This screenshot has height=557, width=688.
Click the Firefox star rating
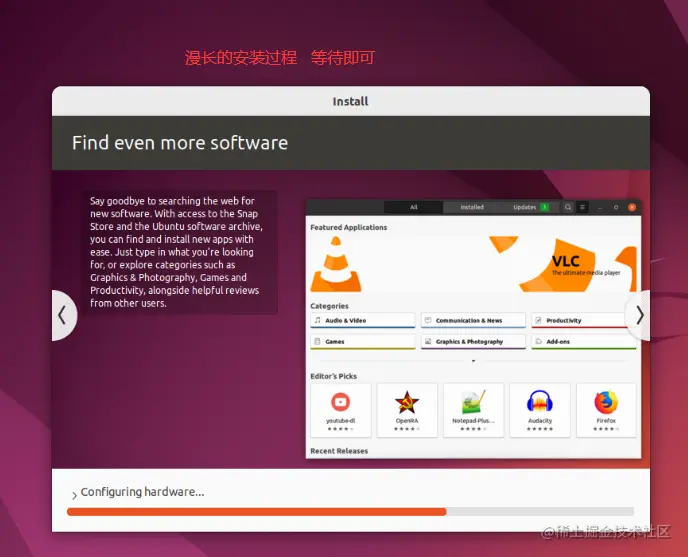click(x=606, y=429)
